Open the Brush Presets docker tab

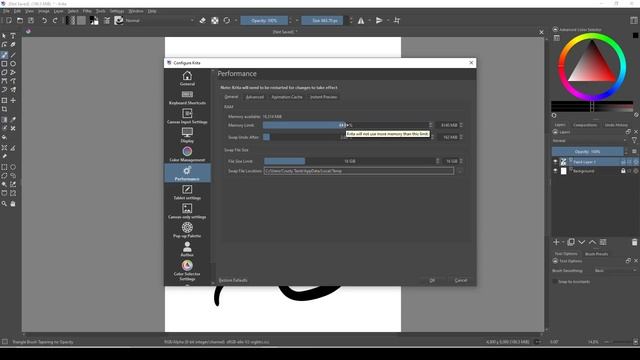597,254
